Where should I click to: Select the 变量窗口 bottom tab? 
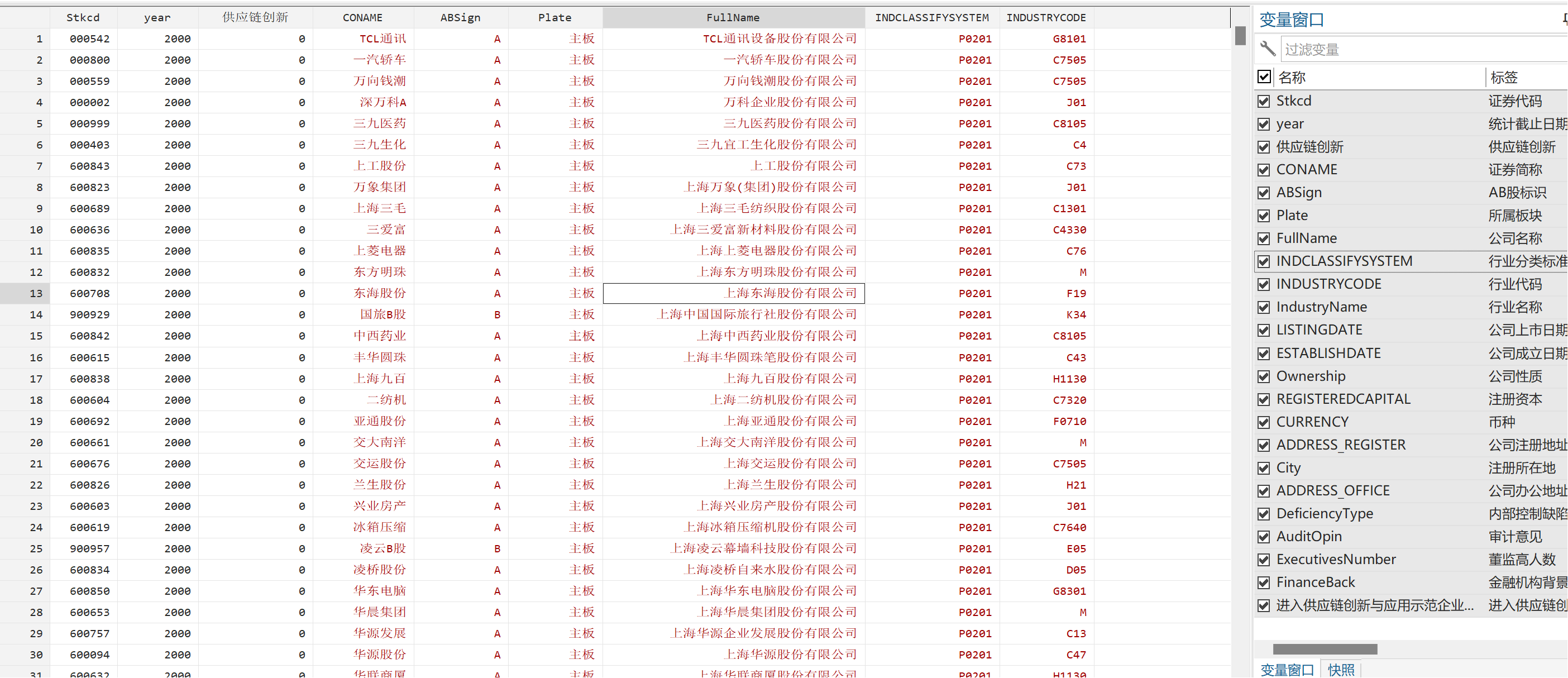point(1286,670)
